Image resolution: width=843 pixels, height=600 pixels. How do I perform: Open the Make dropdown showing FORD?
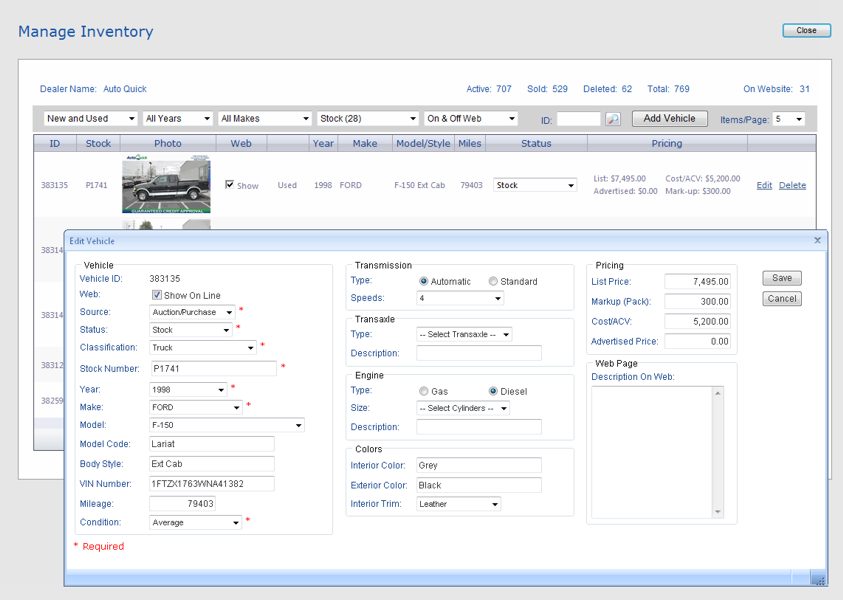click(196, 407)
